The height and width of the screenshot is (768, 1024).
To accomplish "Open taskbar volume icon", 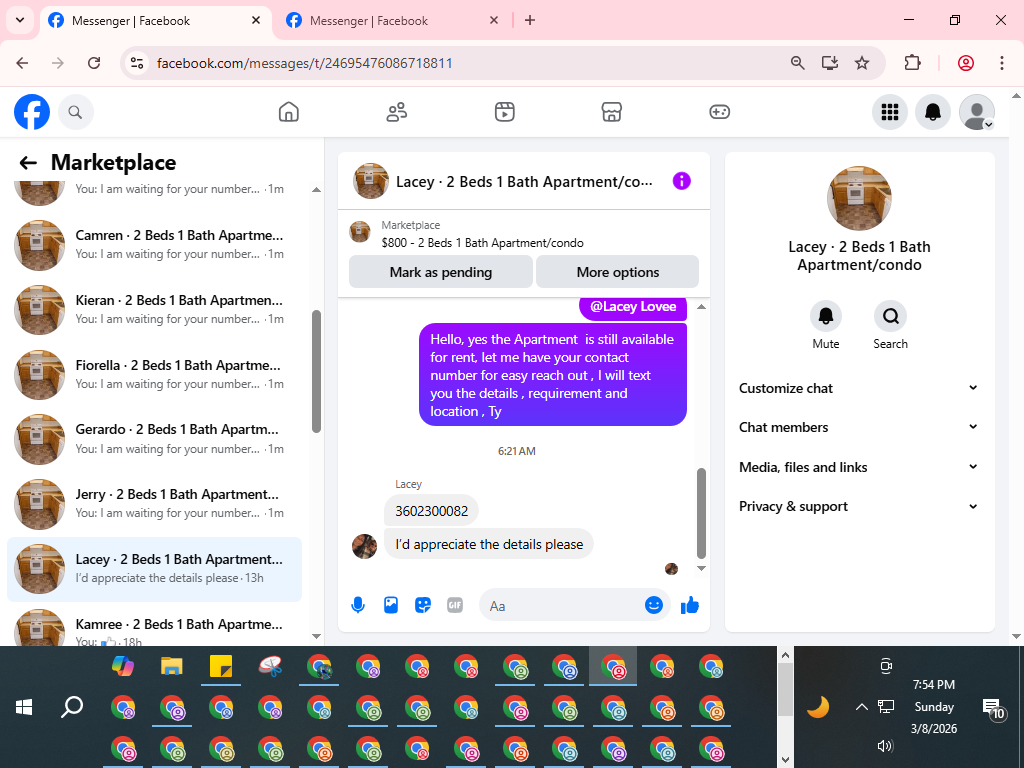I will click(x=886, y=746).
